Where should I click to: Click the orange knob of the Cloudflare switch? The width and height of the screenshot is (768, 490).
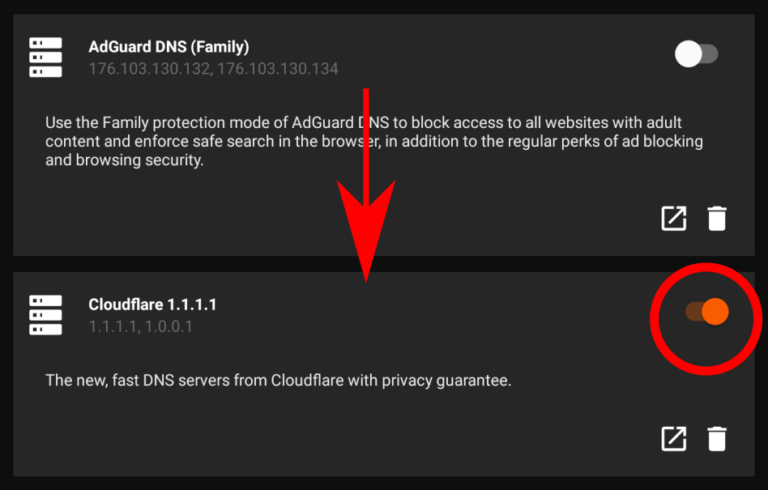point(715,312)
